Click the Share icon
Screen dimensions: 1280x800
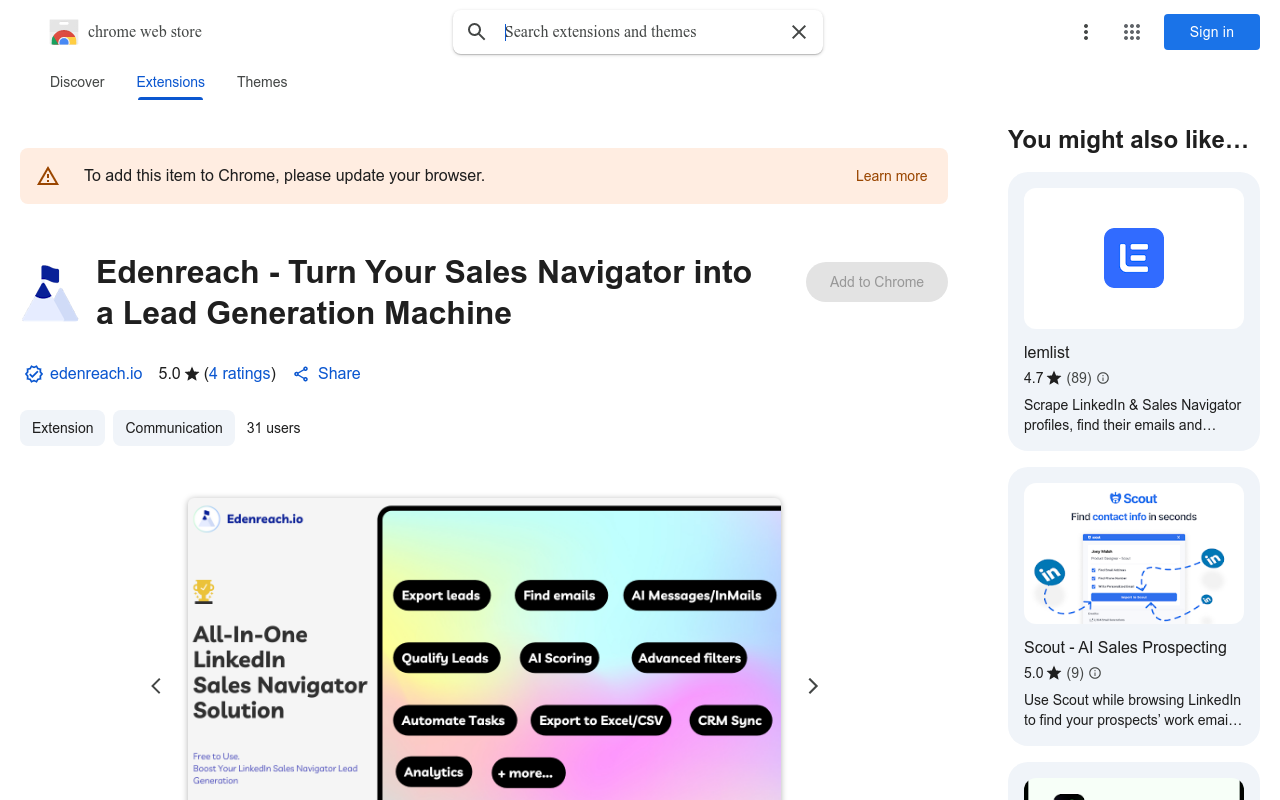pyautogui.click(x=301, y=374)
